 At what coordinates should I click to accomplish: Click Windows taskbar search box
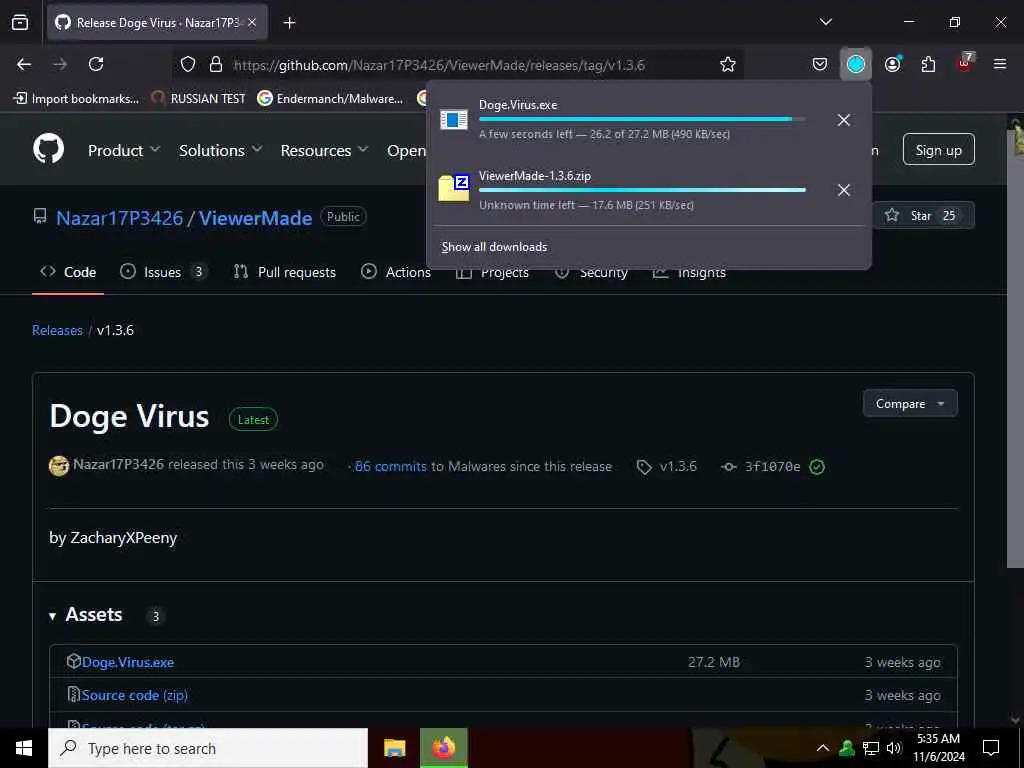(x=208, y=748)
